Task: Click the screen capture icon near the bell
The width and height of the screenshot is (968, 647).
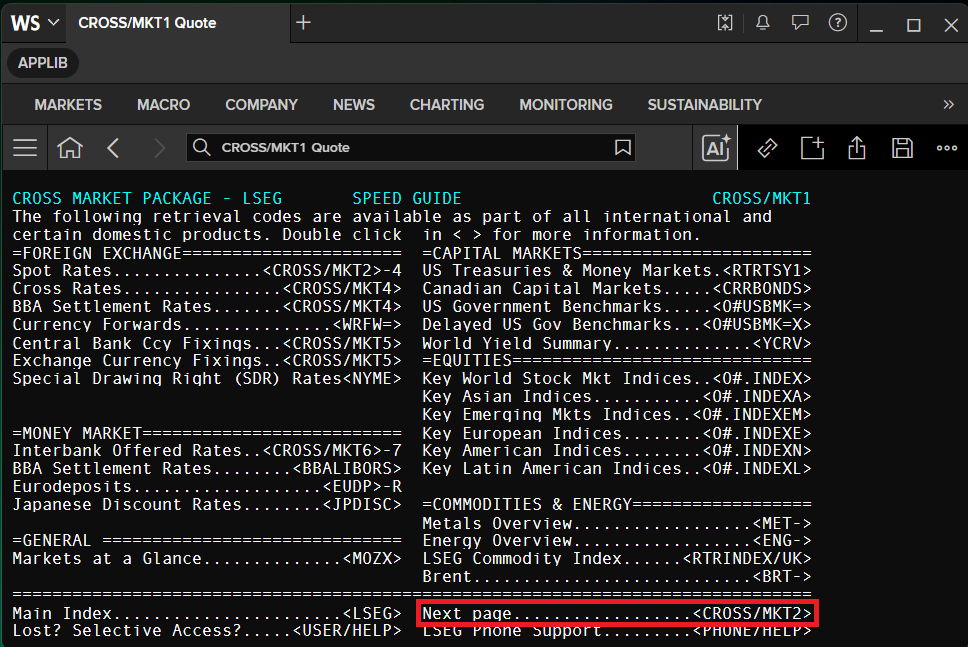Action: 725,23
